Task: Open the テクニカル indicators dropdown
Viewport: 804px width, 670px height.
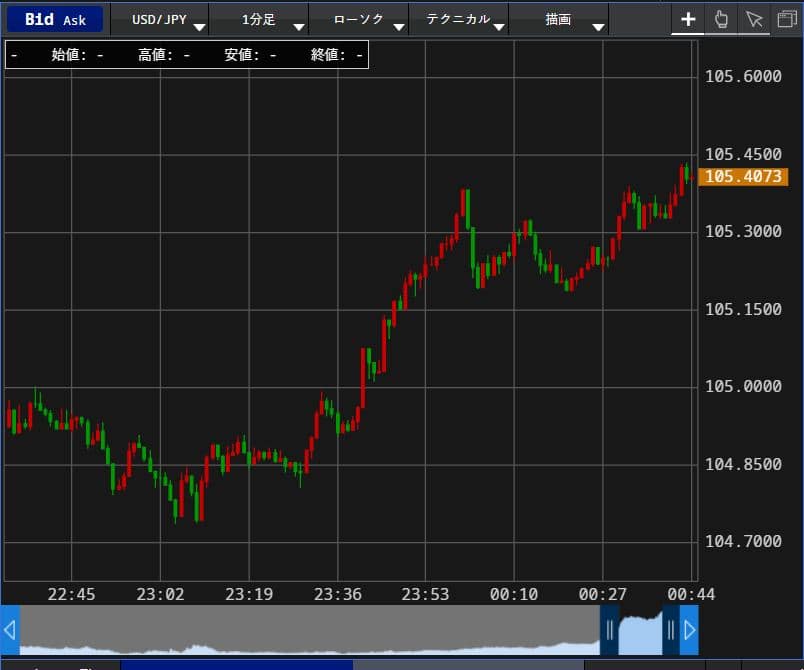Action: pyautogui.click(x=458, y=19)
